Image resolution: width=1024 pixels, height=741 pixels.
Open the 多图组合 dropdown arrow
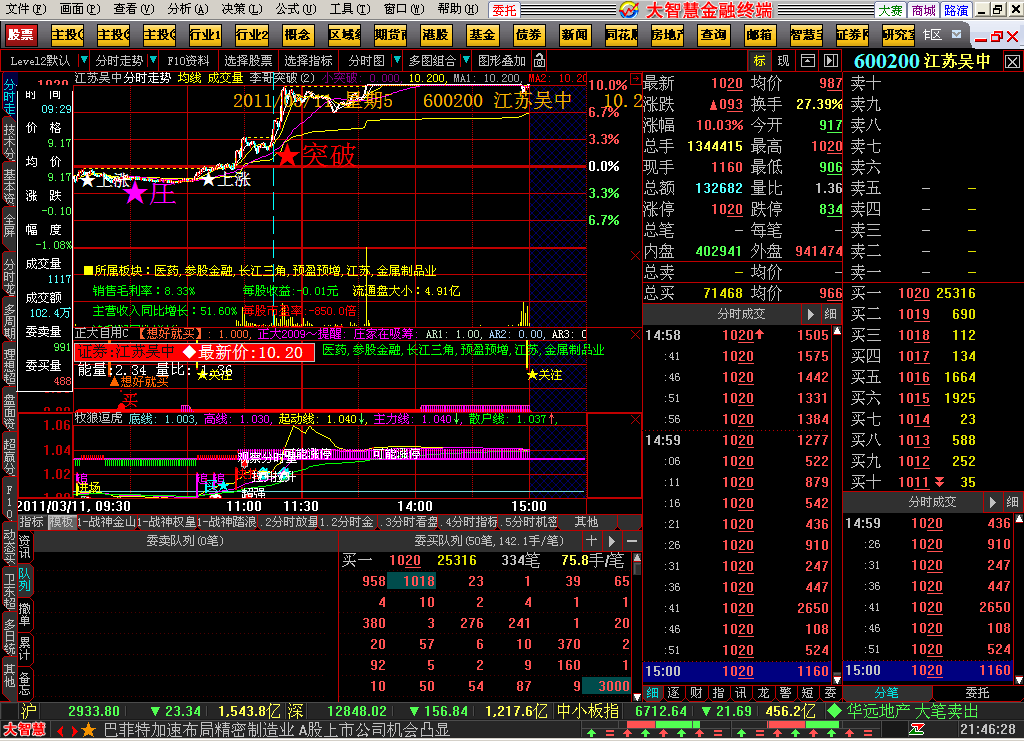pos(466,61)
